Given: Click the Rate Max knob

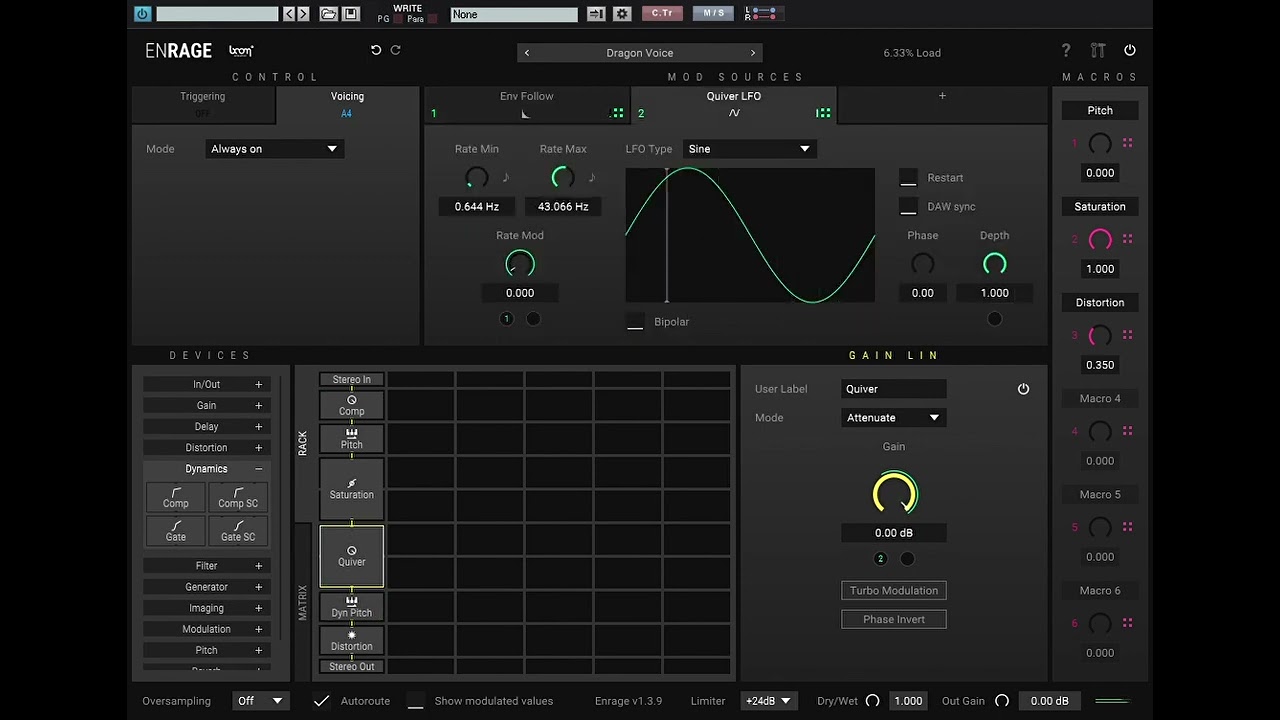Looking at the screenshot, I should (563, 177).
